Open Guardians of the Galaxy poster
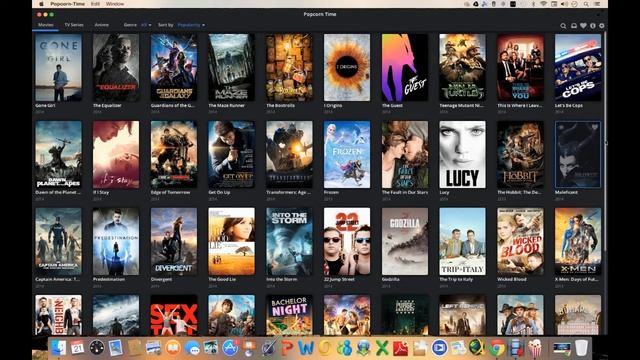 point(174,67)
